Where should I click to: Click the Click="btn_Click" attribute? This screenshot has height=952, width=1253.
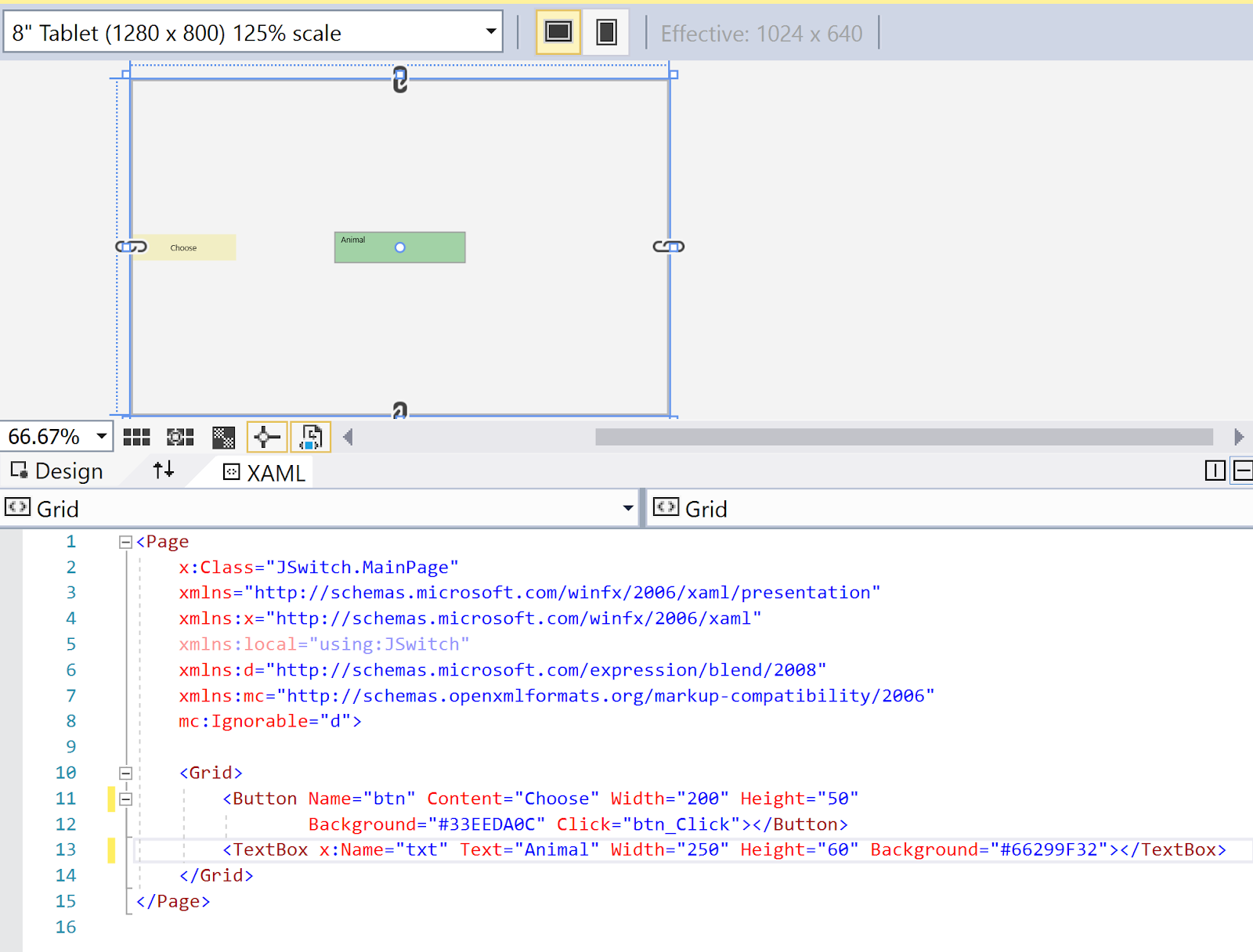click(x=649, y=824)
